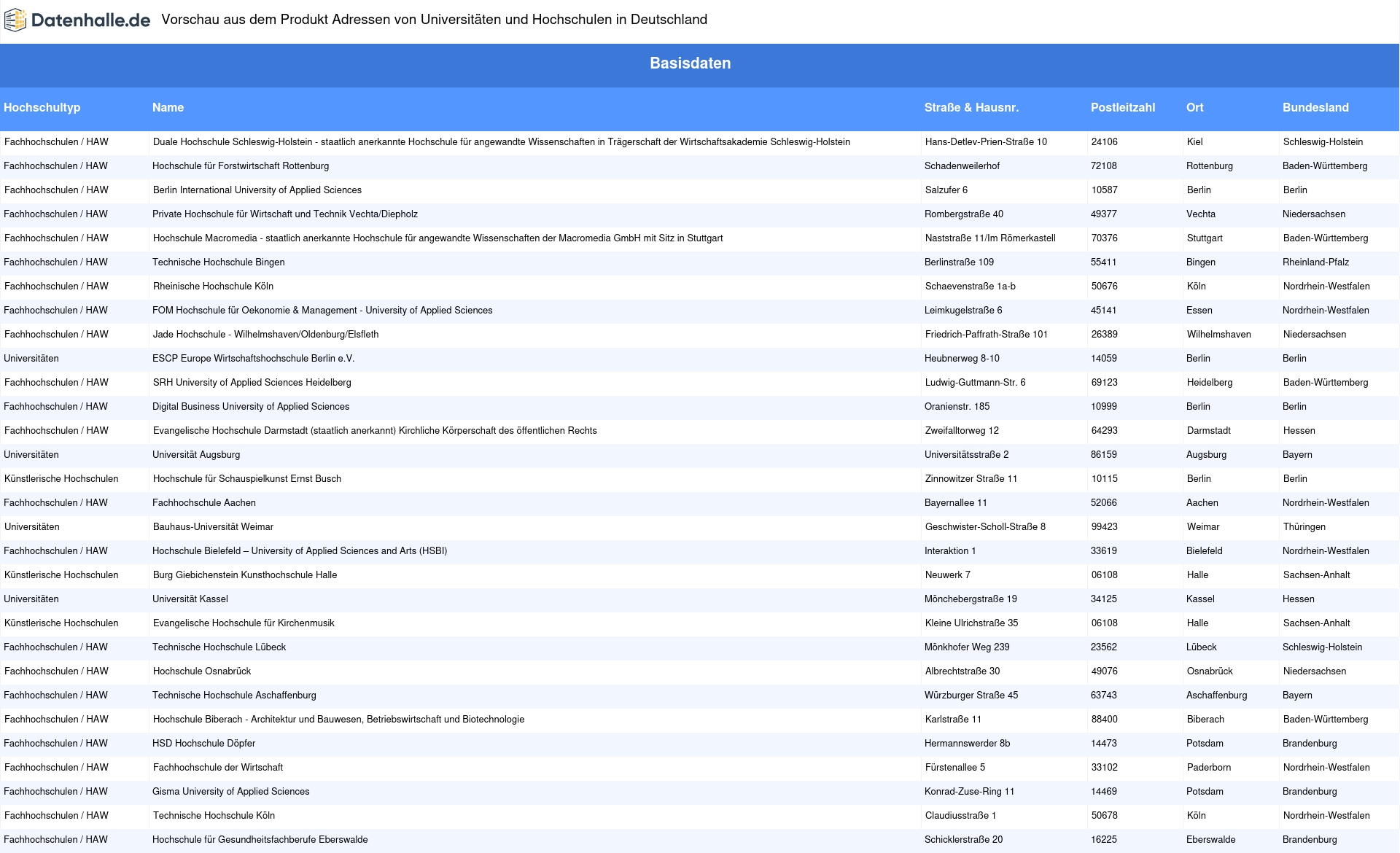The width and height of the screenshot is (1400, 853).
Task: Click Digital Business University of Applied Sciences
Action: pyautogui.click(x=251, y=407)
